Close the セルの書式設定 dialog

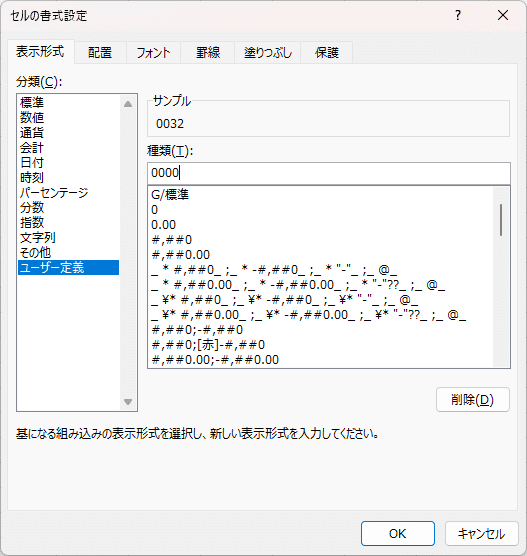503,15
